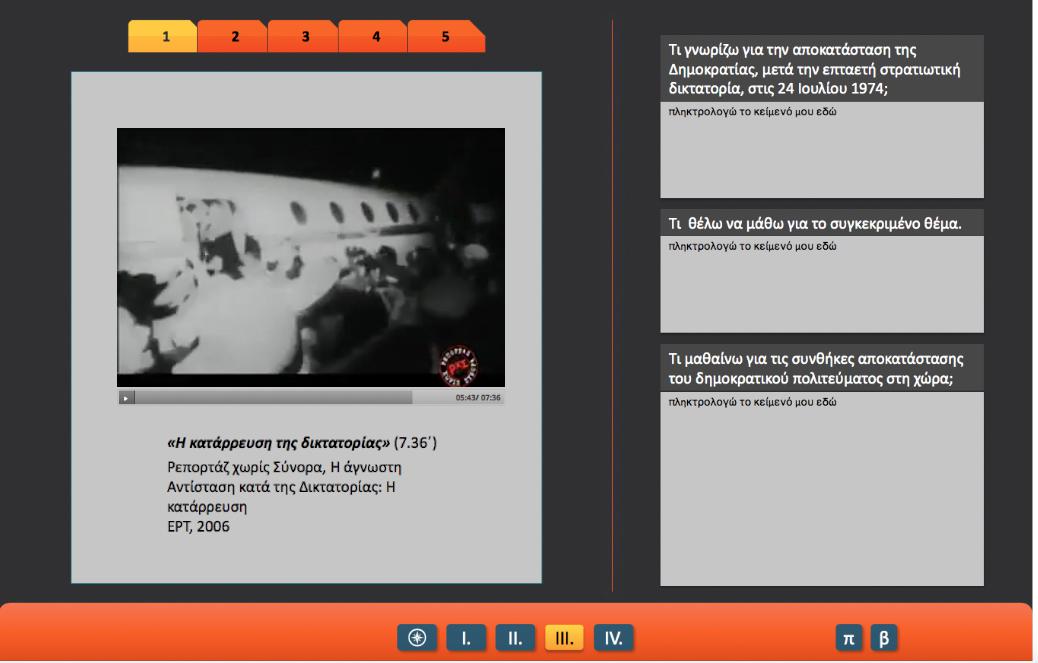This screenshot has height=663, width=1038.
Task: Click the compass navigation icon
Action: [x=417, y=639]
